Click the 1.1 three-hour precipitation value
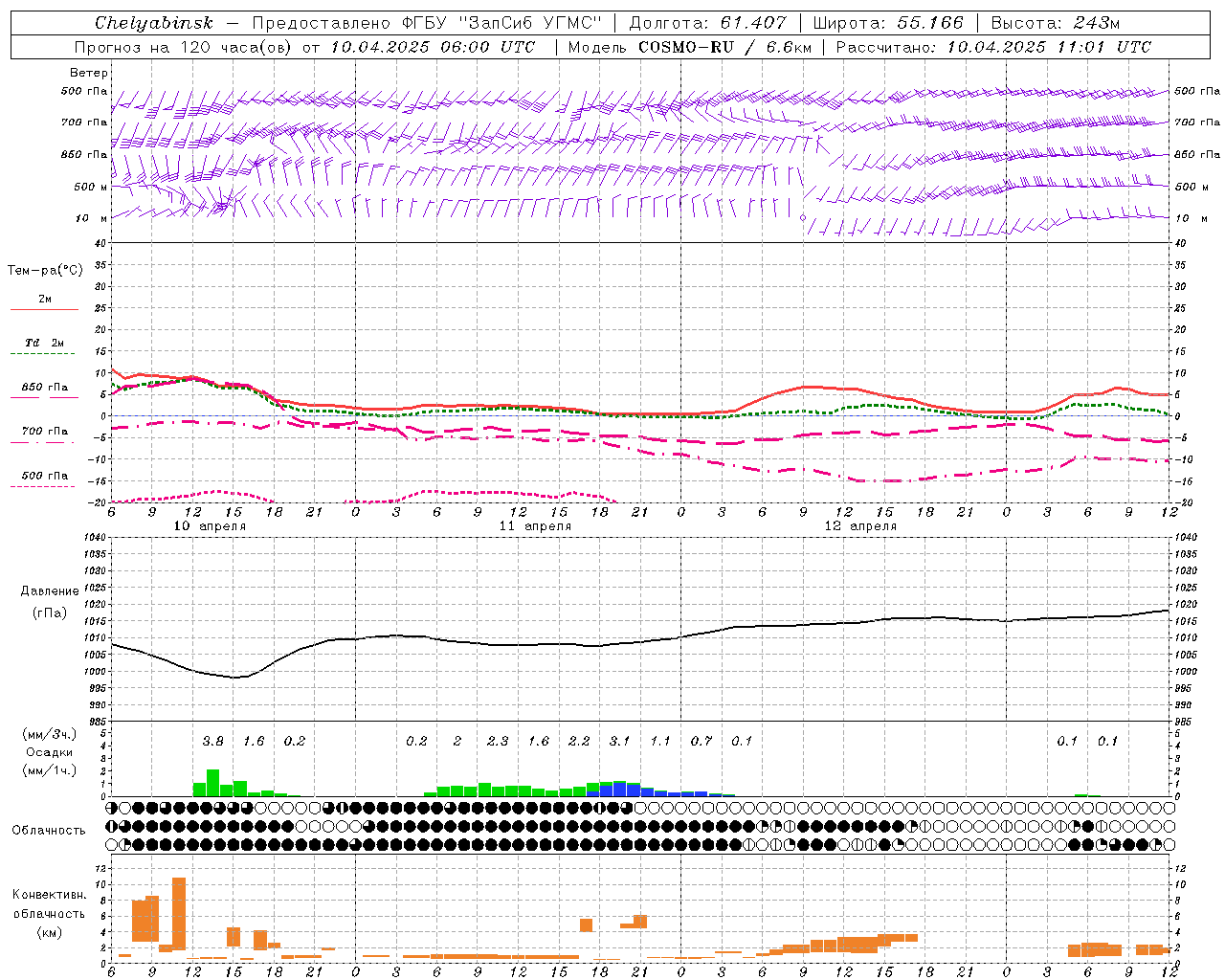Image resolution: width=1225 pixels, height=980 pixels. [x=660, y=742]
